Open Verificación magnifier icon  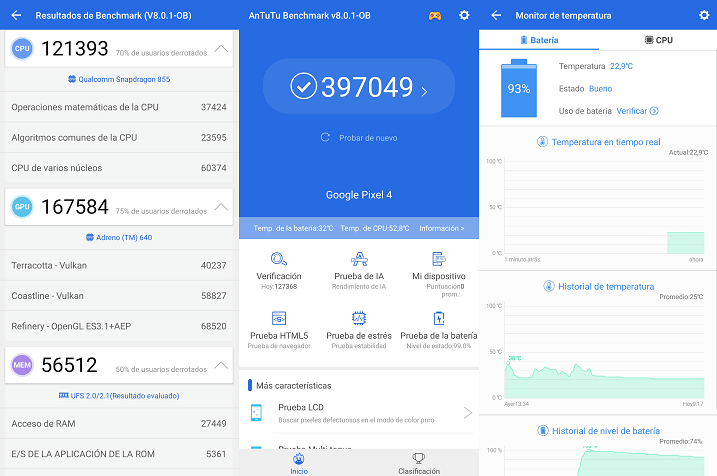(x=278, y=259)
